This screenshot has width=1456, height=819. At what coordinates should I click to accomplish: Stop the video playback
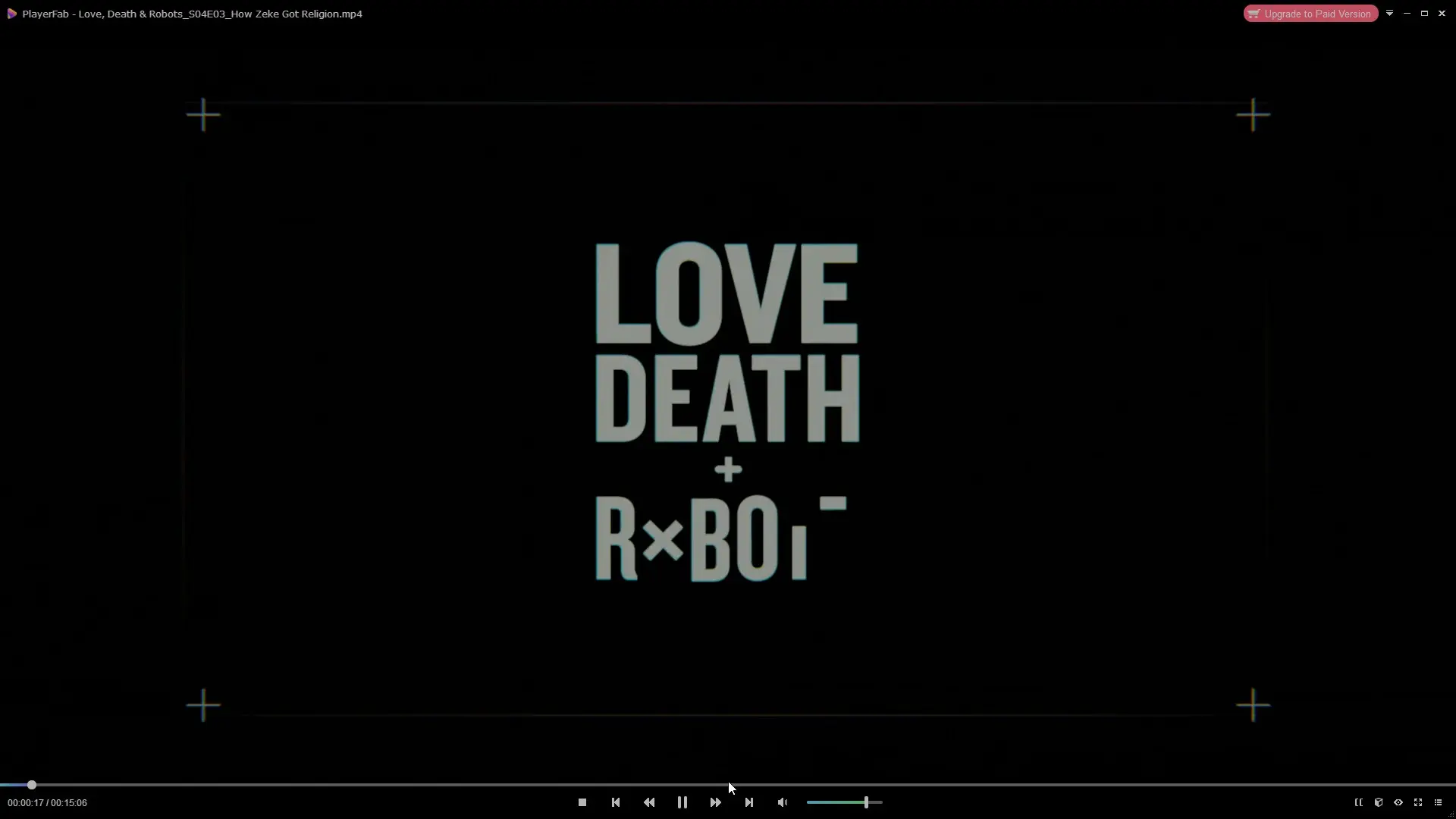point(582,802)
